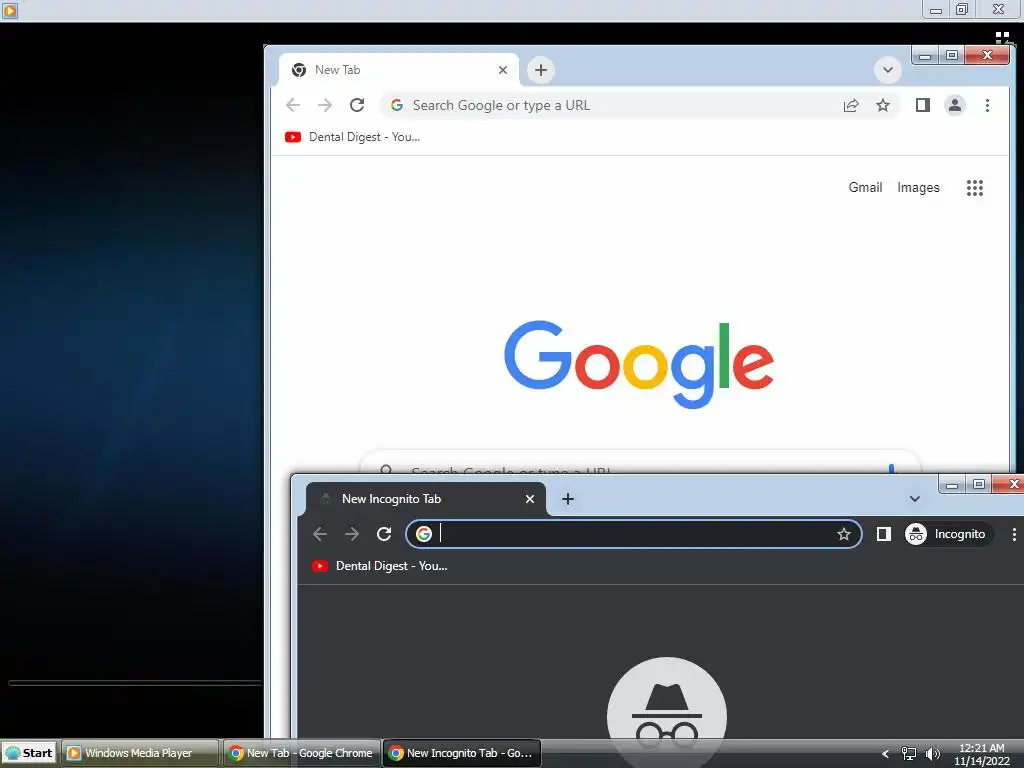Click microphone icon in Google search box

[x=892, y=469]
